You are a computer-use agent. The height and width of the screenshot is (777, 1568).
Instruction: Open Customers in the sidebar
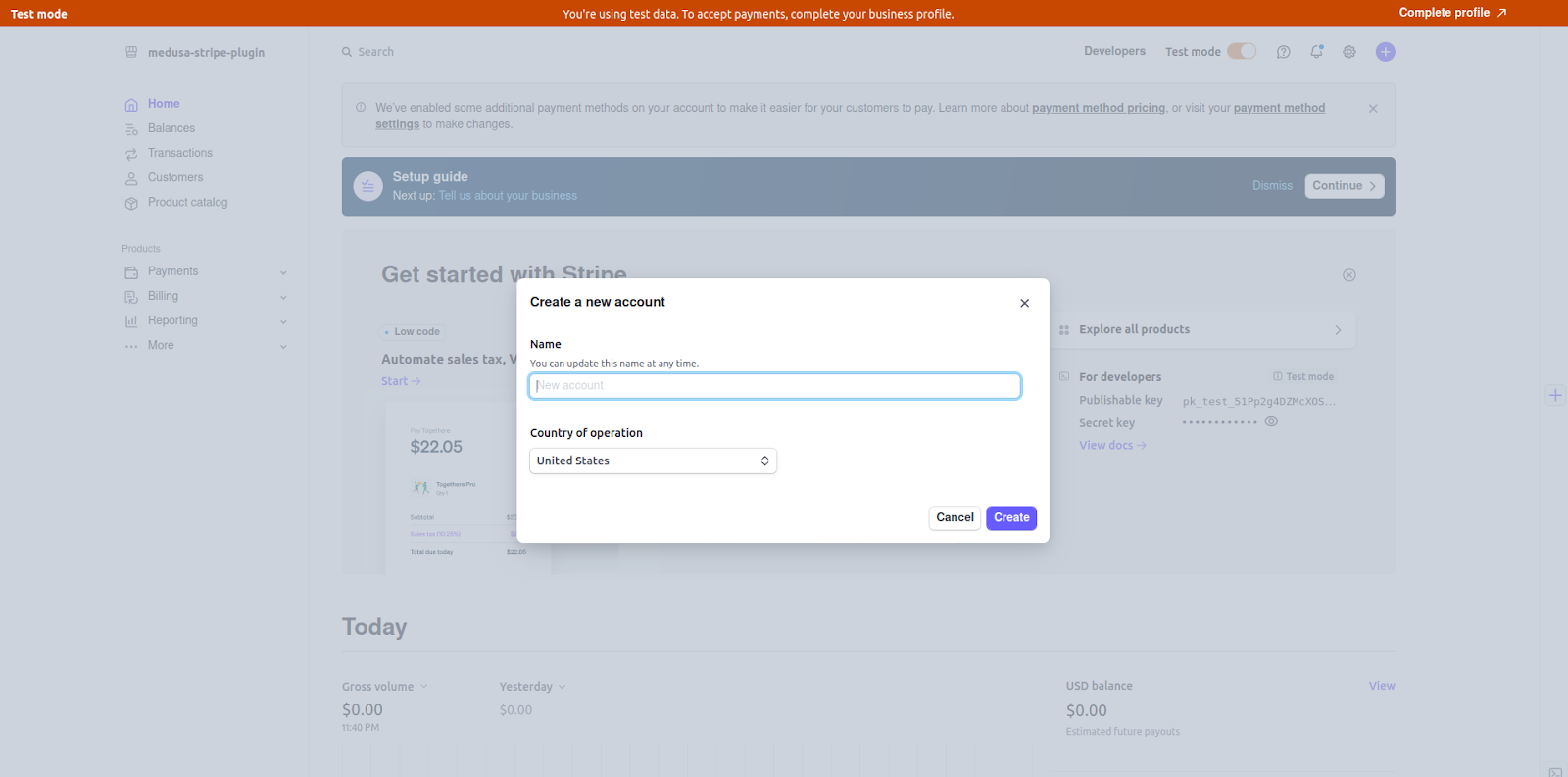175,177
